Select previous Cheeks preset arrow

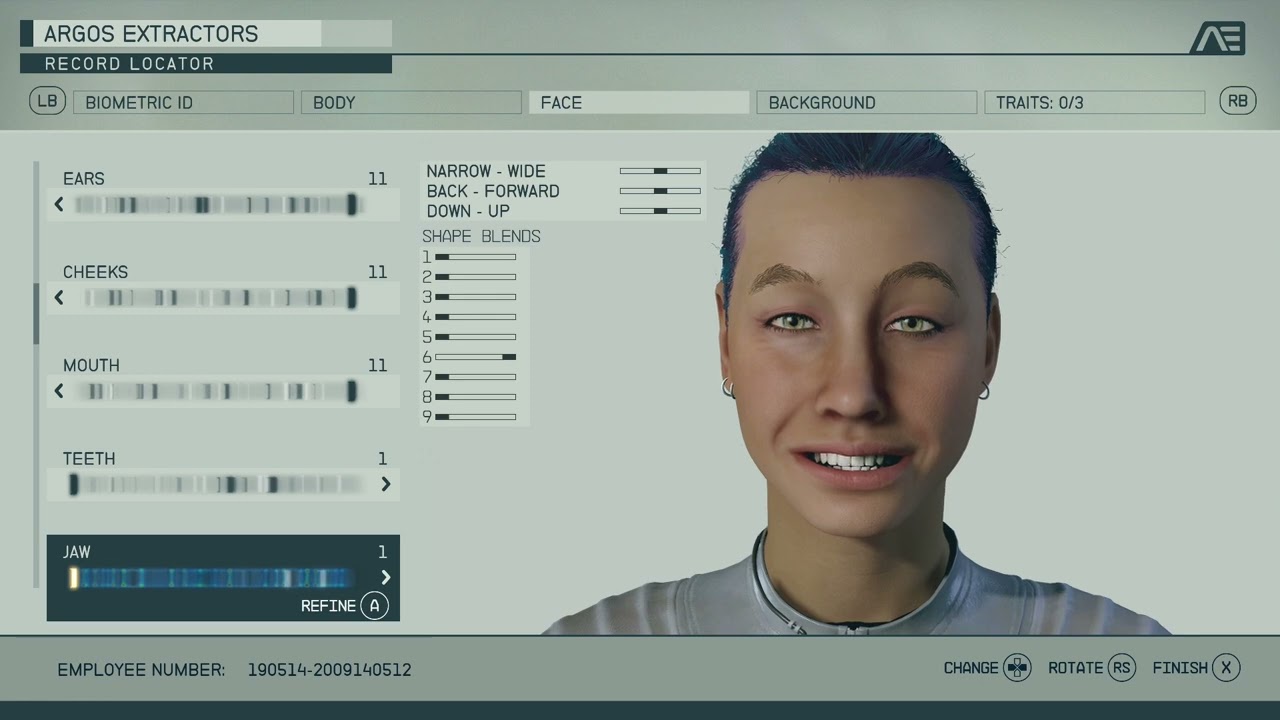pyautogui.click(x=59, y=297)
